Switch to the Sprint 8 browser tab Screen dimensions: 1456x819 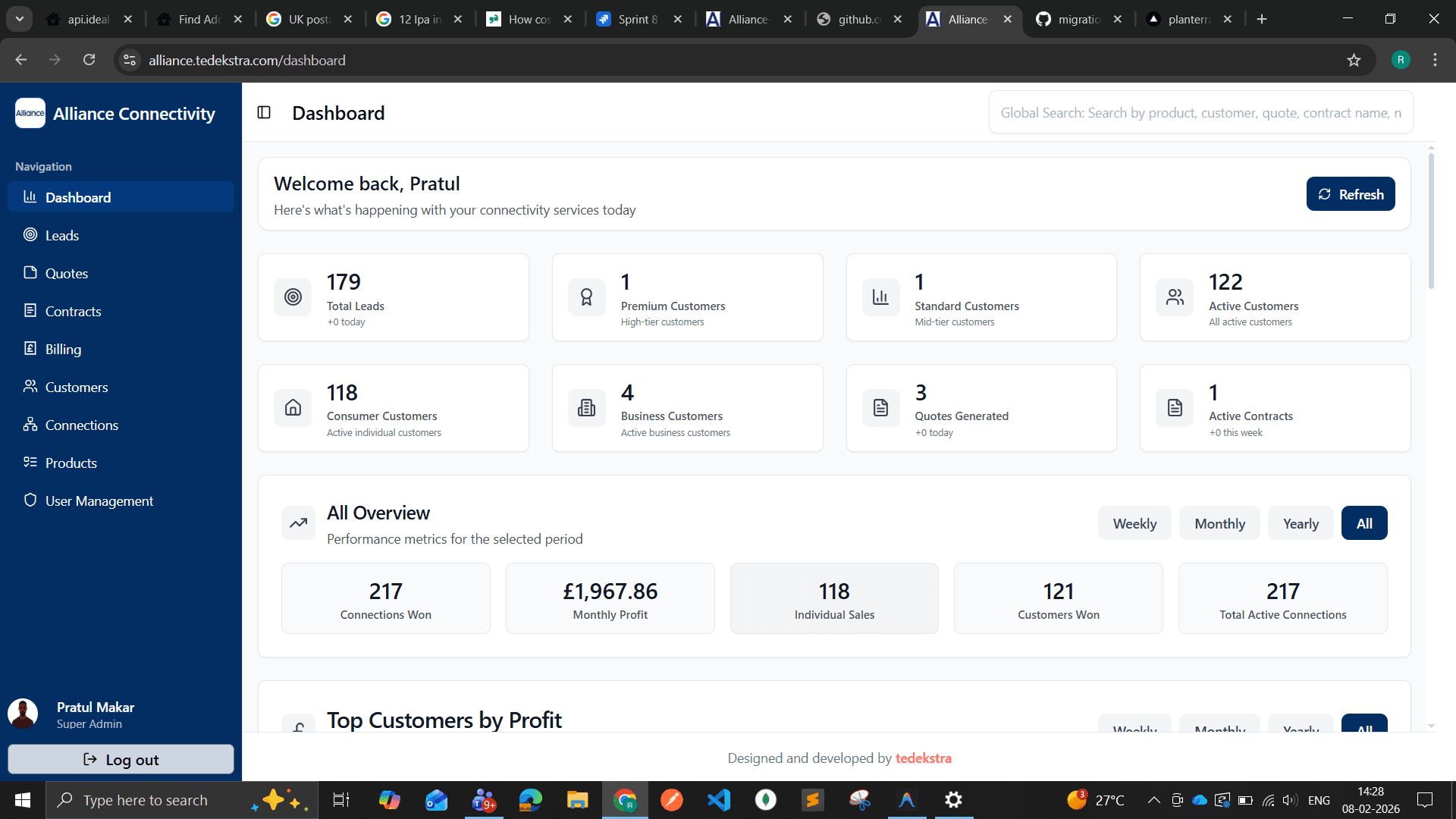coord(637,19)
